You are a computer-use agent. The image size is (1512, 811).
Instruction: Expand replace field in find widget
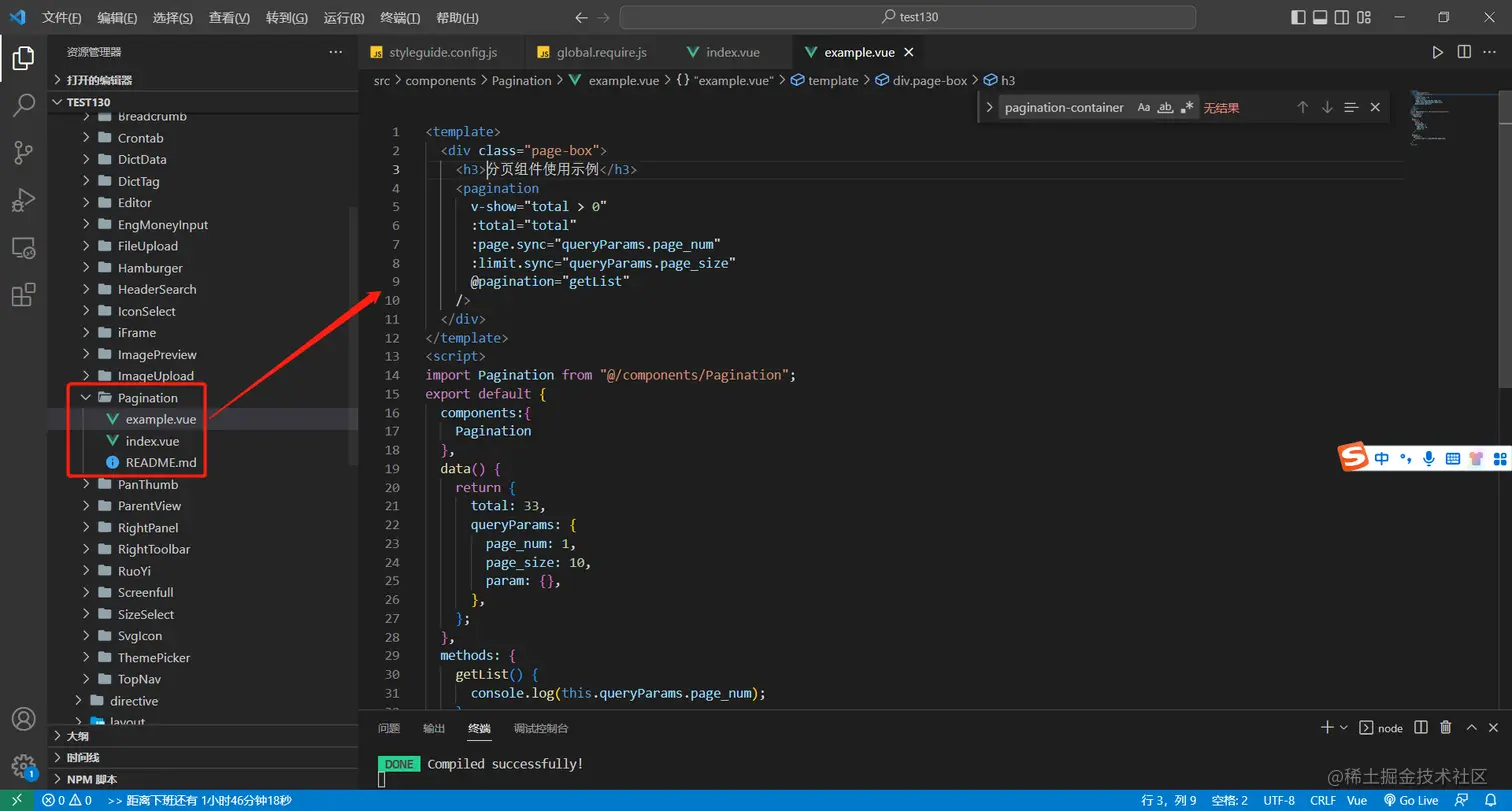click(989, 107)
